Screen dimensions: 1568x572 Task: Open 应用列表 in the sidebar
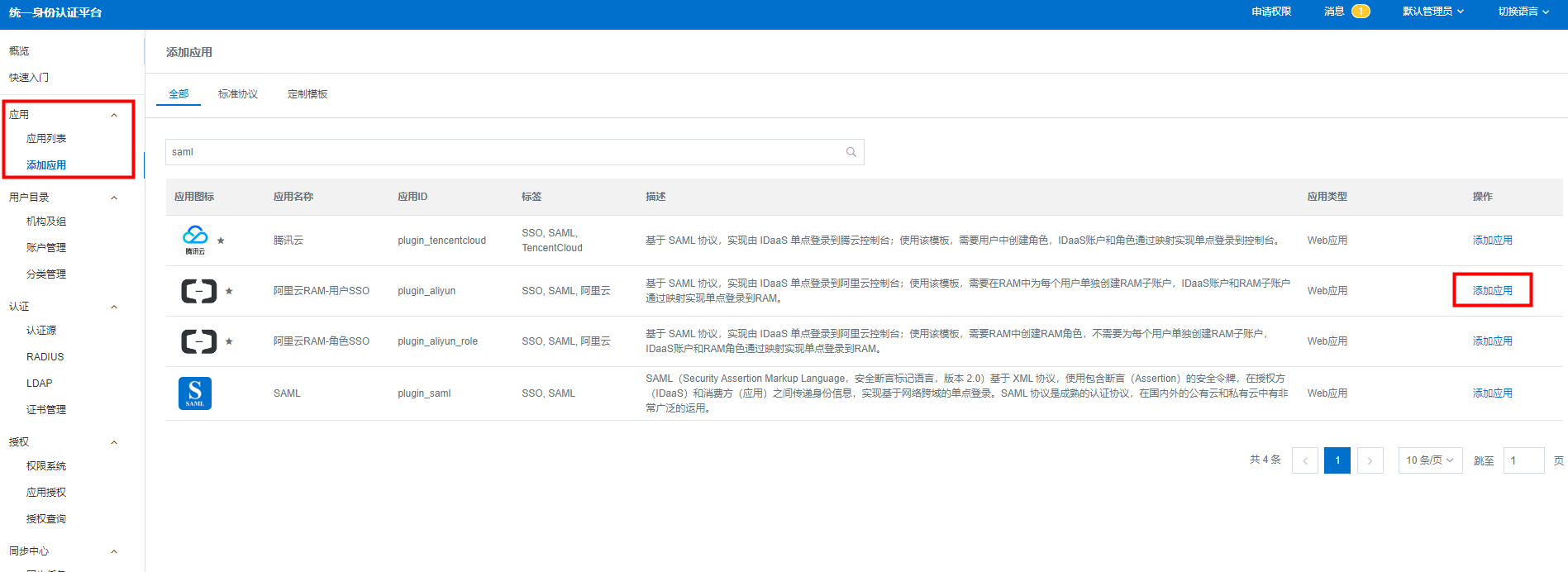pyautogui.click(x=46, y=139)
